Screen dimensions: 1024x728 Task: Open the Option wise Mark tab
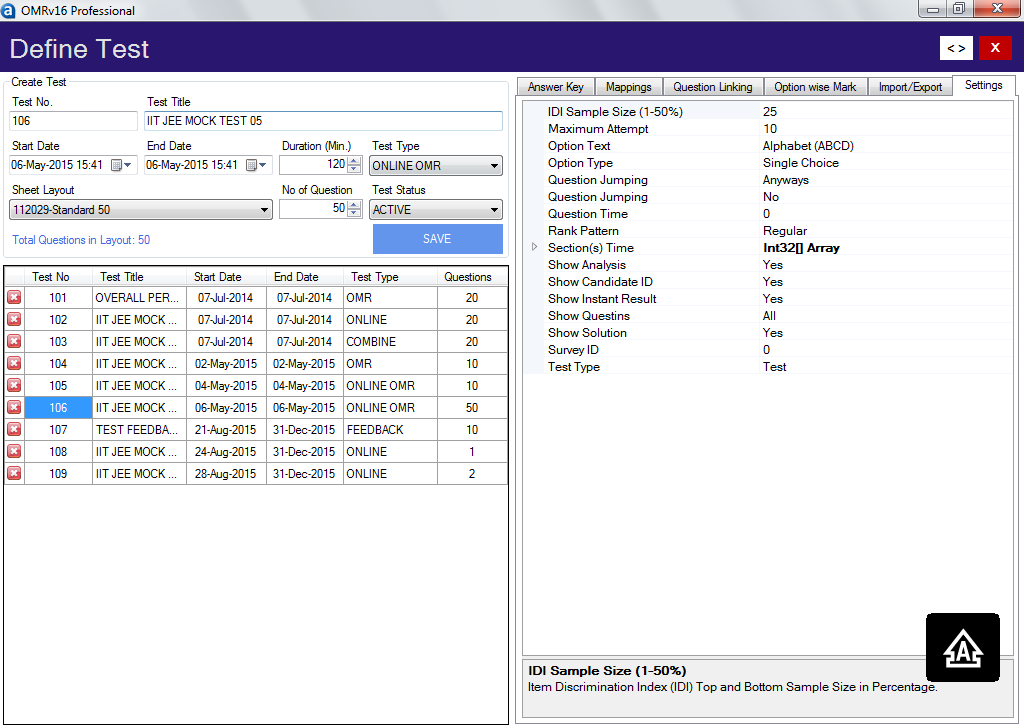coord(815,87)
